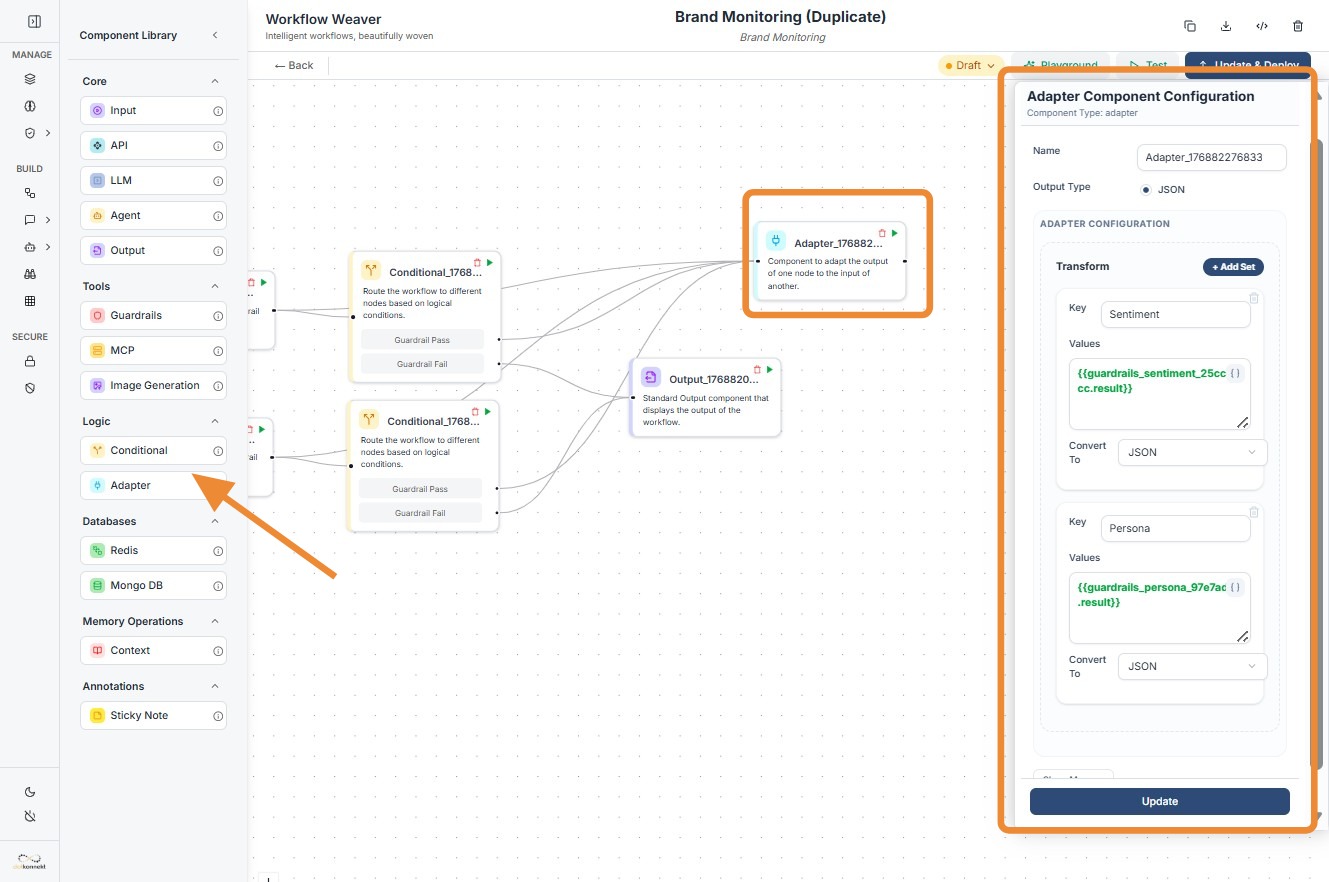1329x882 pixels.
Task: Show info for the LLM component
Action: coord(218,181)
